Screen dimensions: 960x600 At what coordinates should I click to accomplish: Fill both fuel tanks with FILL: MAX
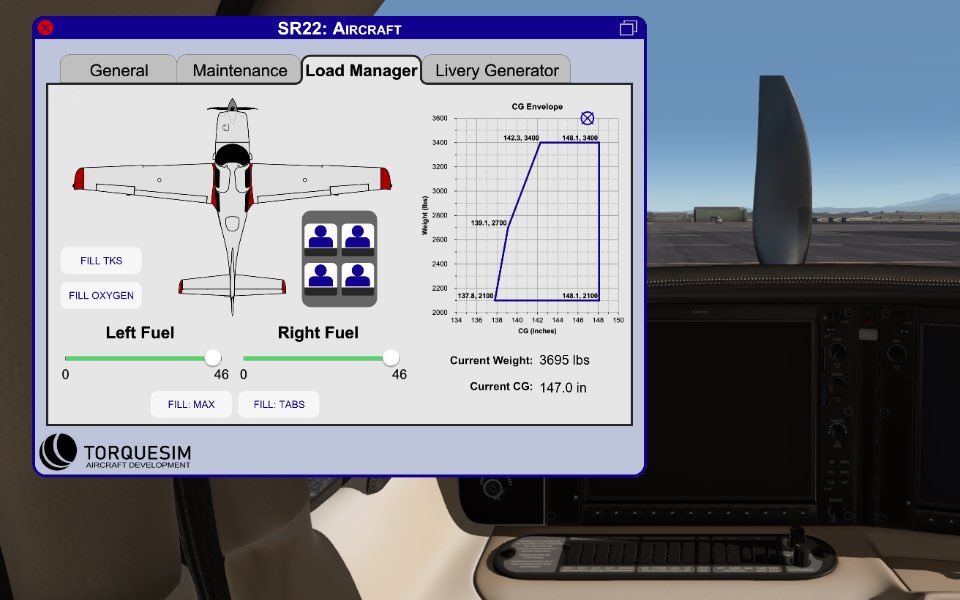(191, 404)
